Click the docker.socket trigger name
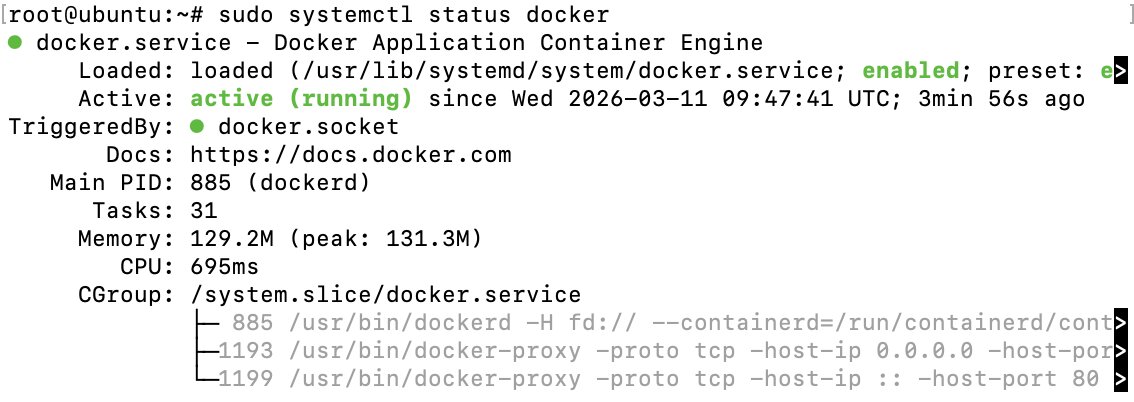The height and width of the screenshot is (402, 1134). [x=308, y=127]
